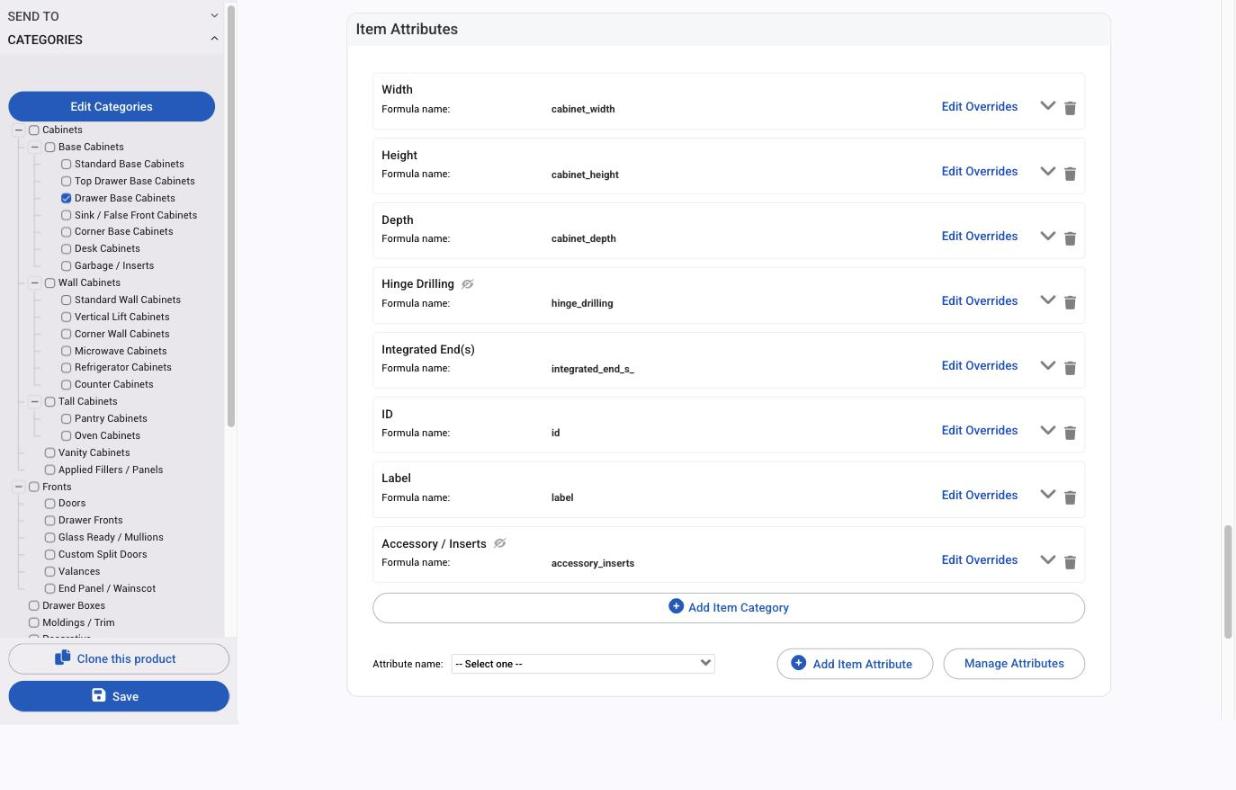Check Applied Fillers / Panels checkbox
1236x790 pixels.
click(50, 470)
